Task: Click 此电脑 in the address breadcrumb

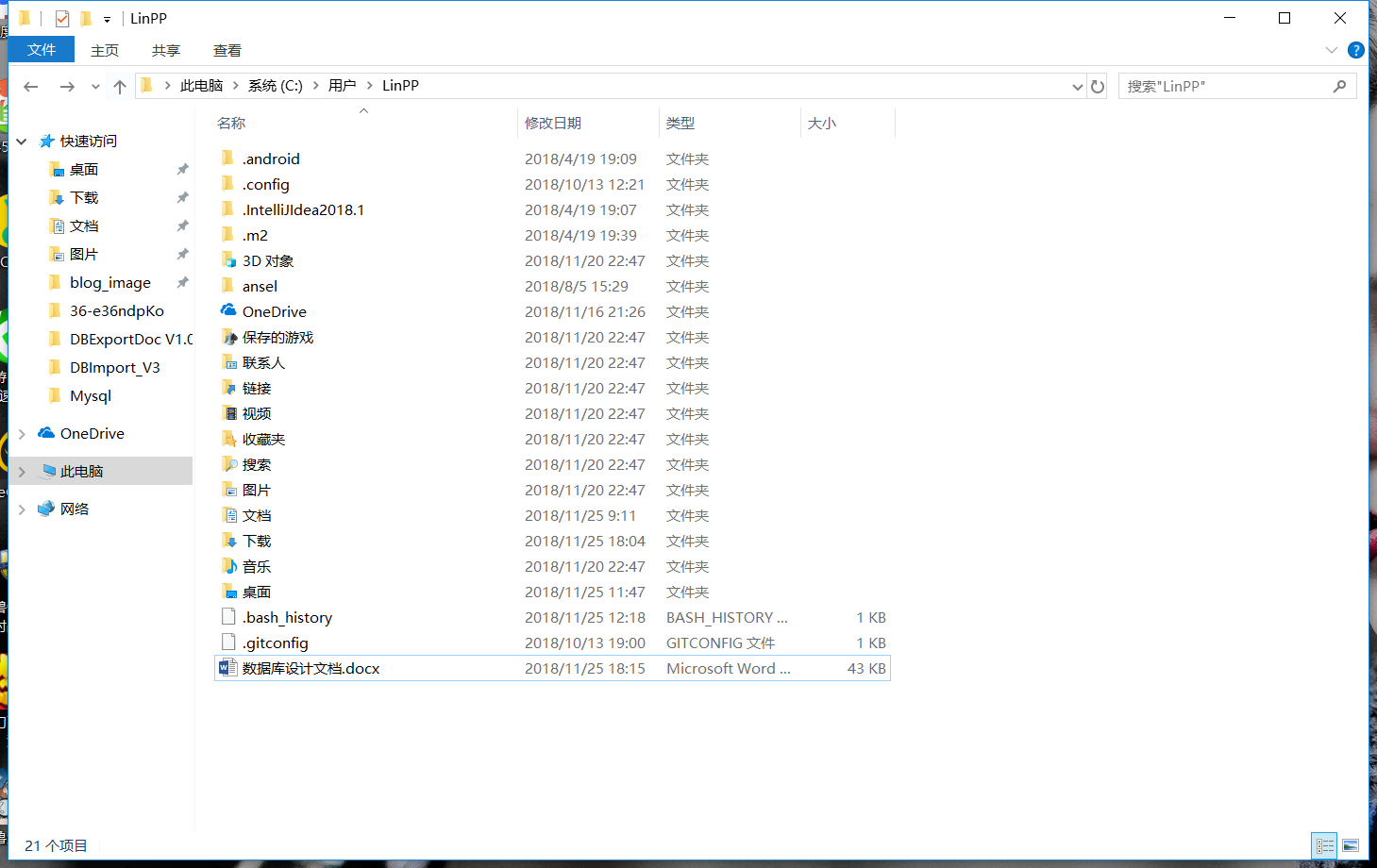Action: 202,86
